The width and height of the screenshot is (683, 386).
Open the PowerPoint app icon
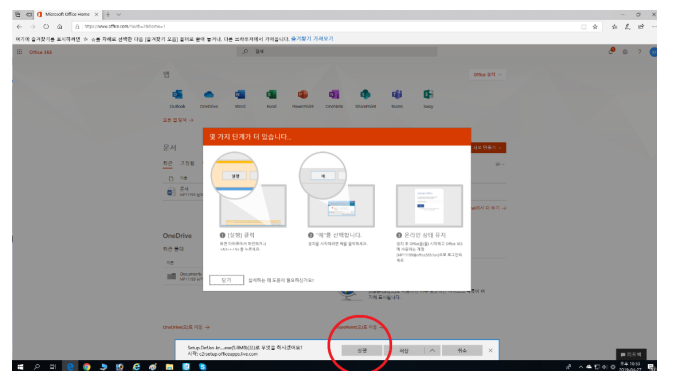click(x=303, y=95)
